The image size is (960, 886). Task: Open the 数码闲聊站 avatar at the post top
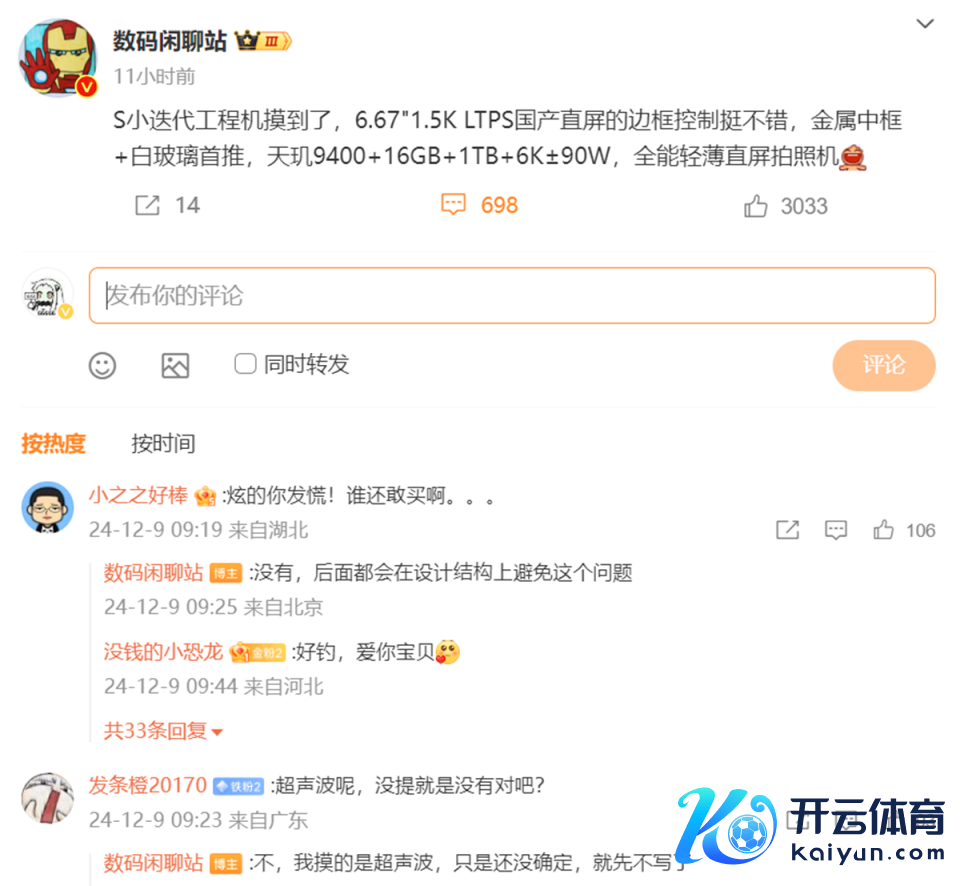(58, 58)
